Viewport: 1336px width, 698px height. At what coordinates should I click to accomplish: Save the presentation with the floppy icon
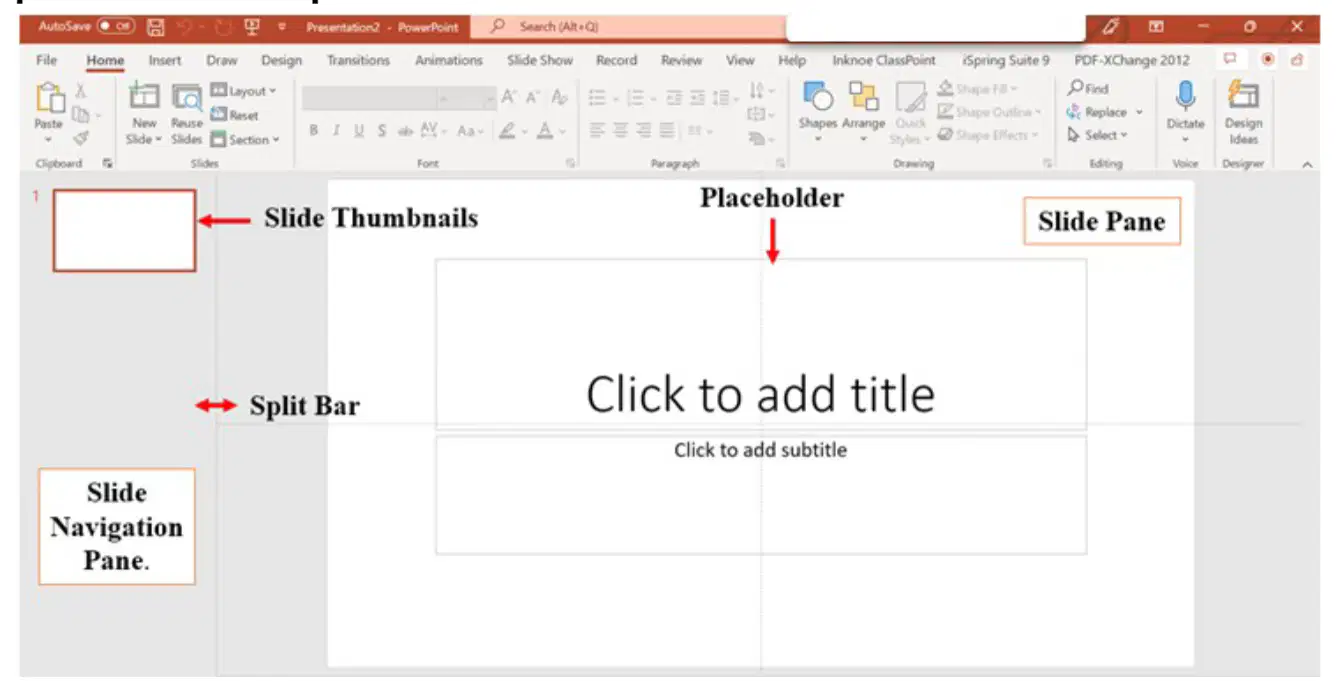[156, 27]
